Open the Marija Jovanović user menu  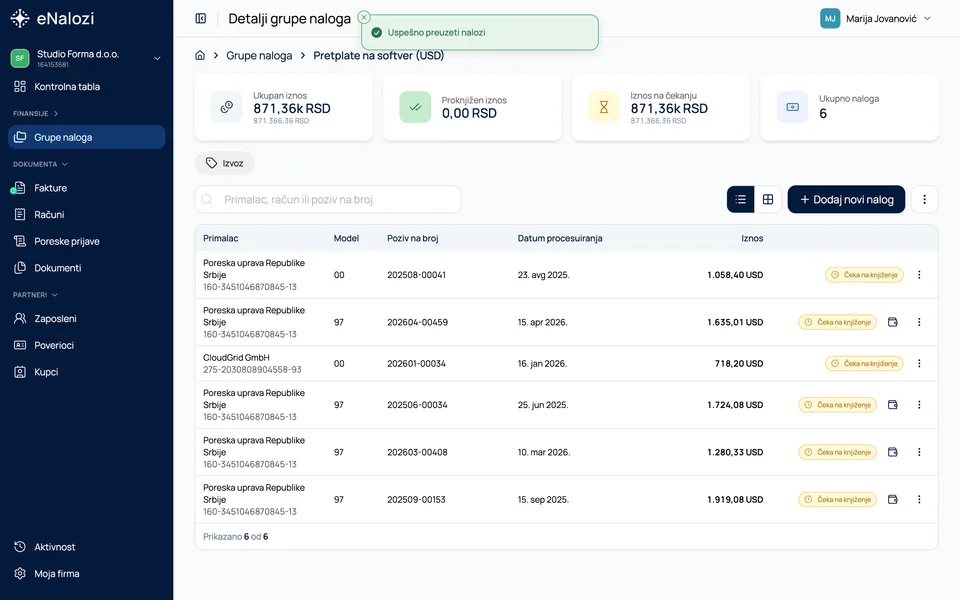coord(876,18)
